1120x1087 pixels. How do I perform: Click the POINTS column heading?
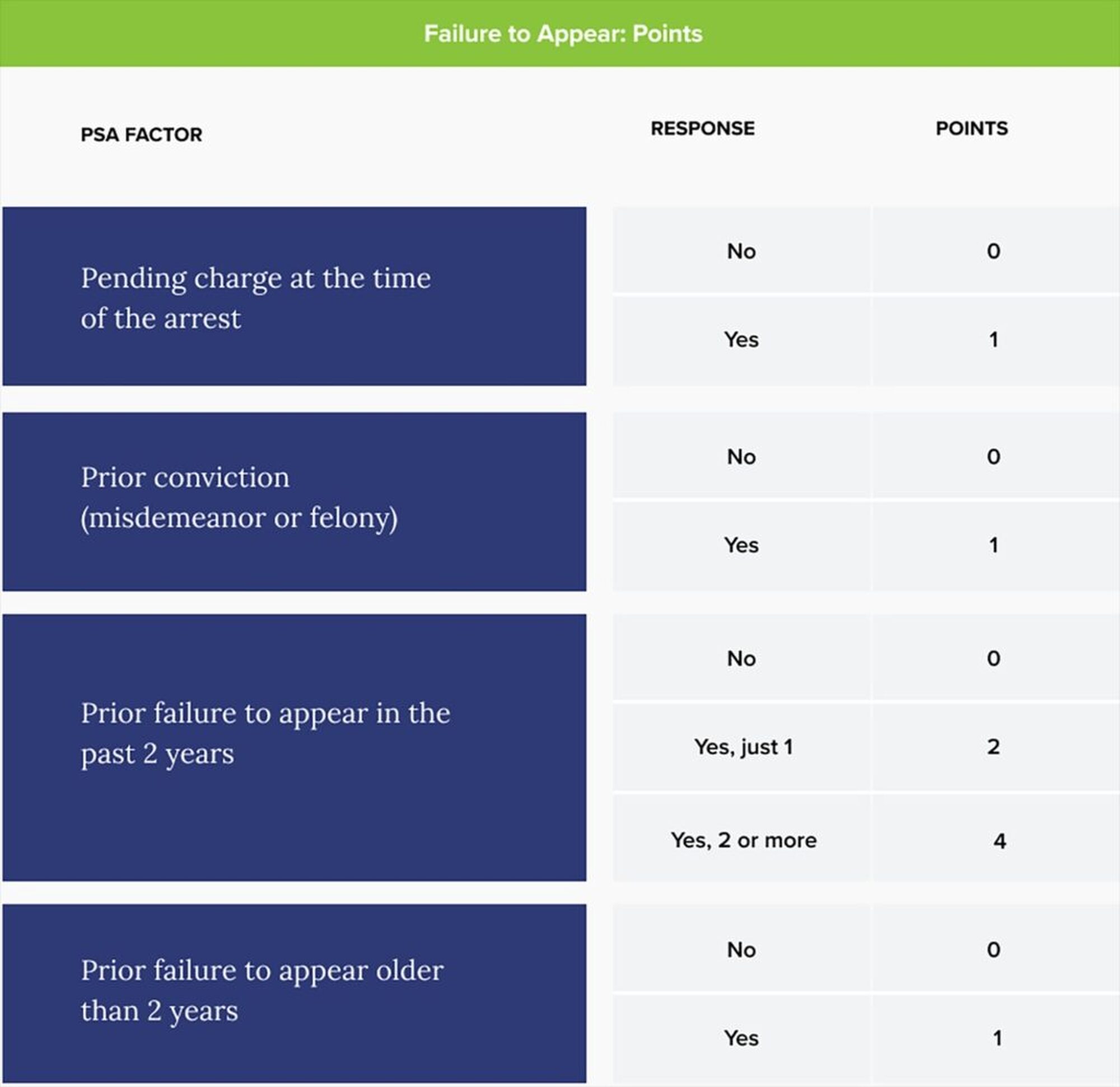click(x=972, y=129)
